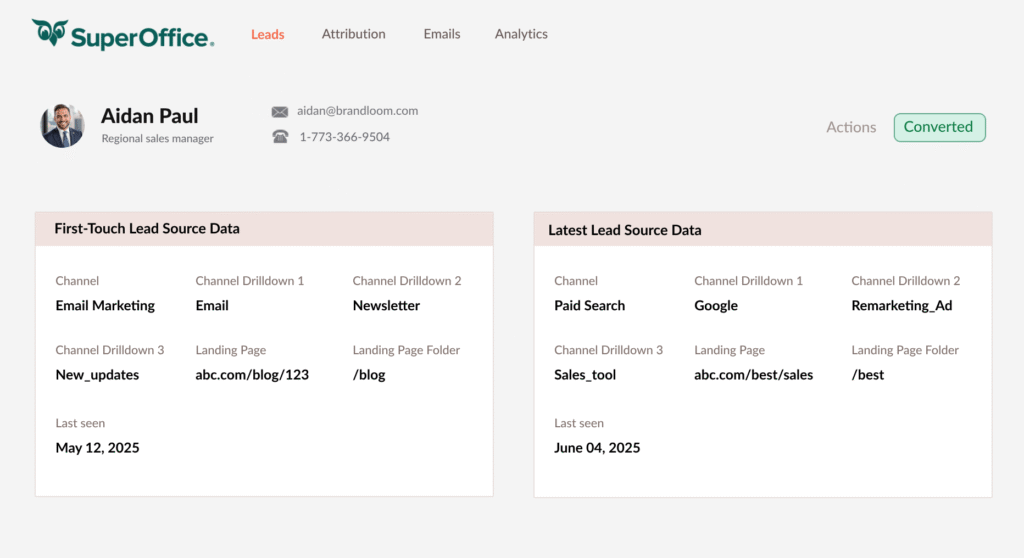The width and height of the screenshot is (1024, 558).
Task: Click the phone number 1-773-366-9504
Action: (344, 137)
